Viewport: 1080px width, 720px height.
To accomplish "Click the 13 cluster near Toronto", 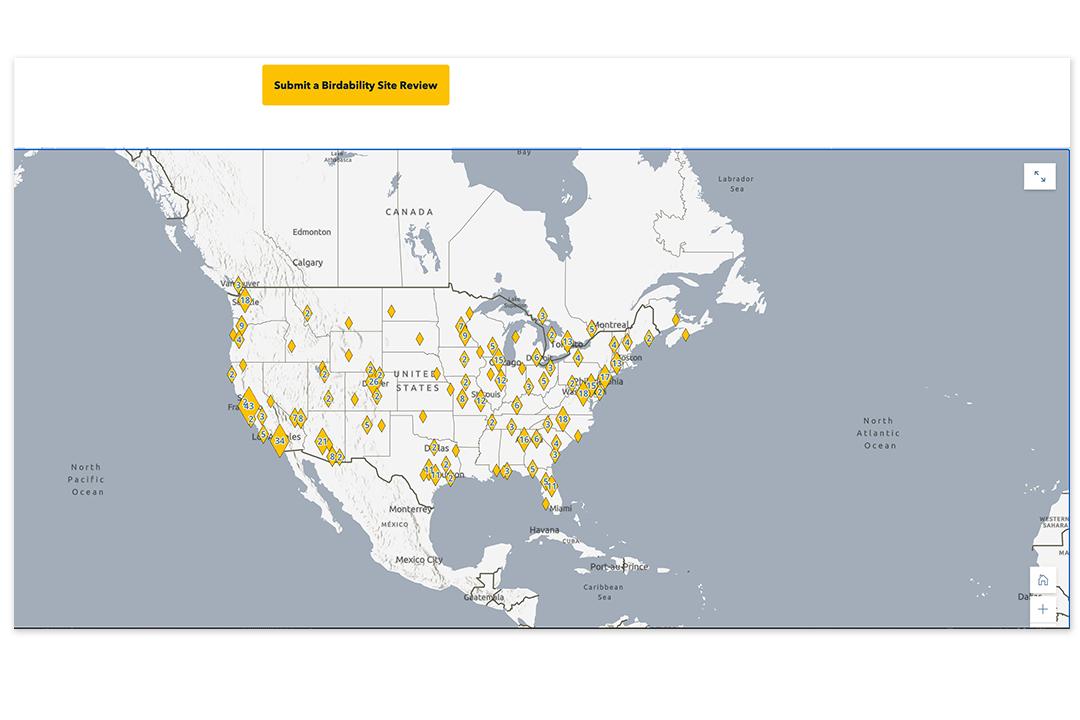I will point(567,341).
